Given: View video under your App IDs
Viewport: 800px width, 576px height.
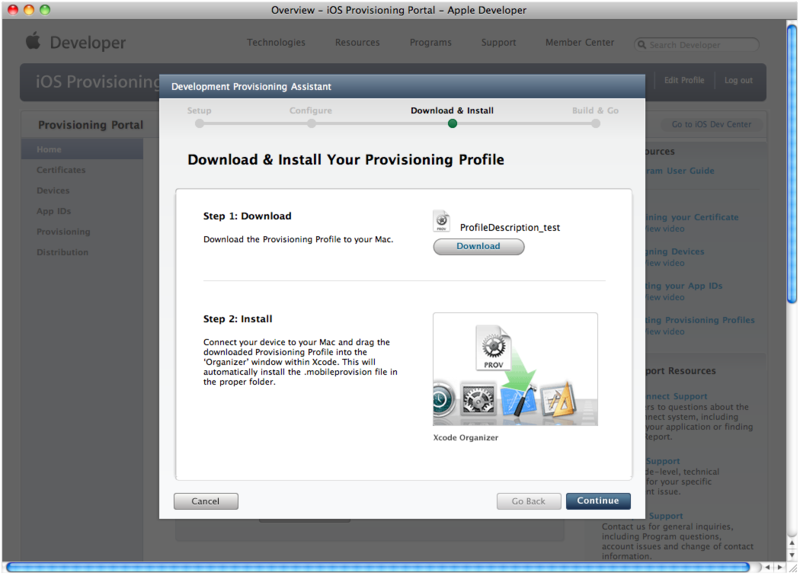Looking at the screenshot, I should click(x=665, y=297).
